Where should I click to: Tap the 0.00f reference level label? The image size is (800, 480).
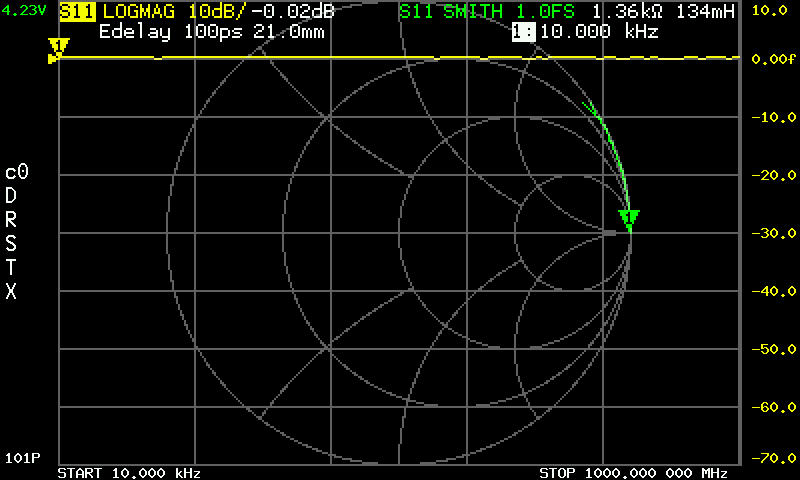click(x=773, y=59)
